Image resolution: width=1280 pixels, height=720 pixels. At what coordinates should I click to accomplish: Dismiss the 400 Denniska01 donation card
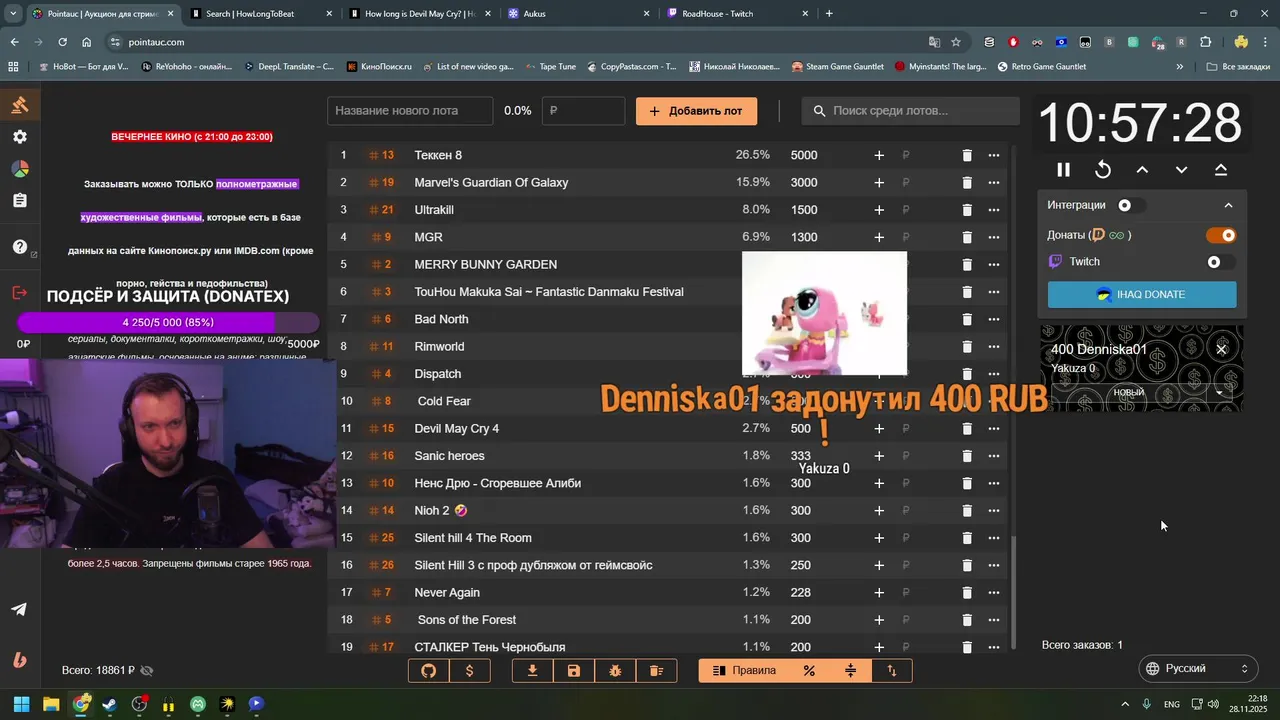(1221, 349)
